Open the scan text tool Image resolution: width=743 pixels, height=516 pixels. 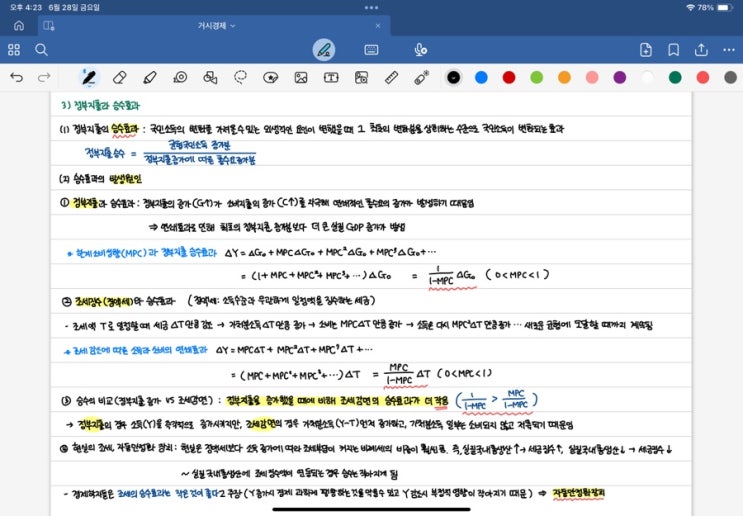(x=362, y=77)
